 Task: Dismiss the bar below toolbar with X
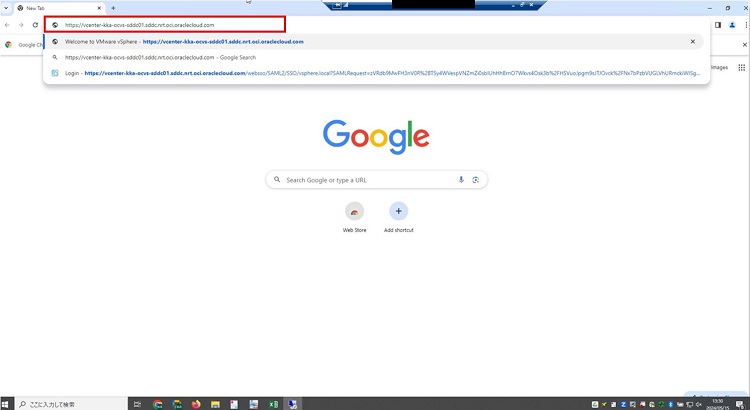pos(744,44)
